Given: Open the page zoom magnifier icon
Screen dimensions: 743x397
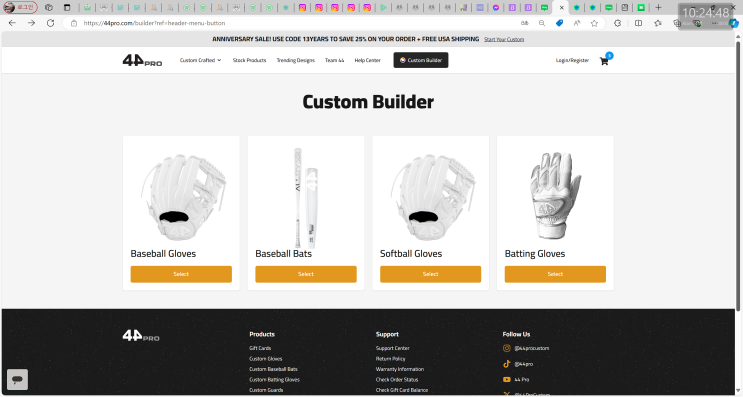Looking at the screenshot, I should pos(542,23).
